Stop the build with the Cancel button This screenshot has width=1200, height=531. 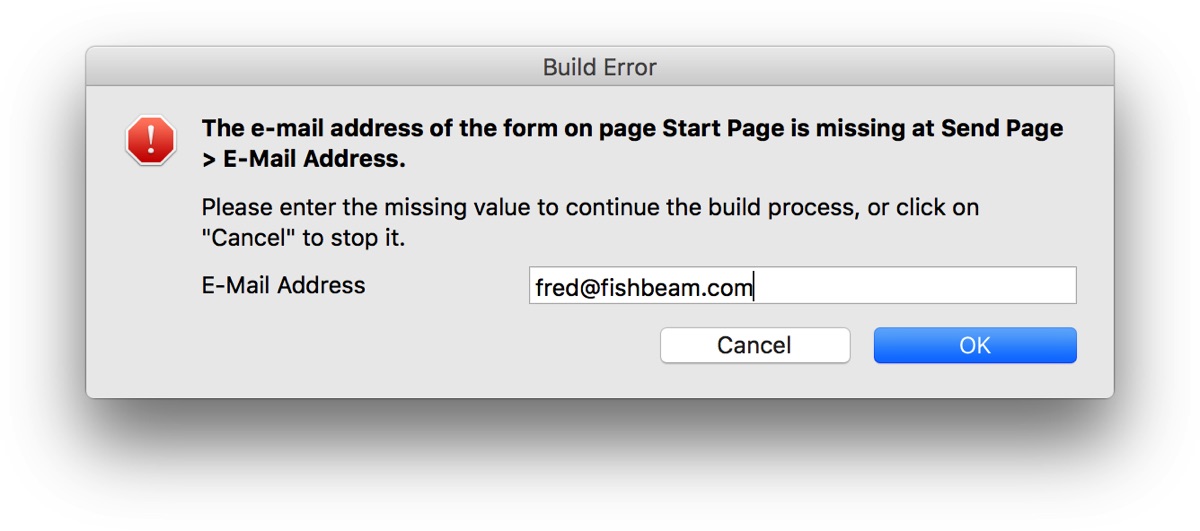(755, 345)
